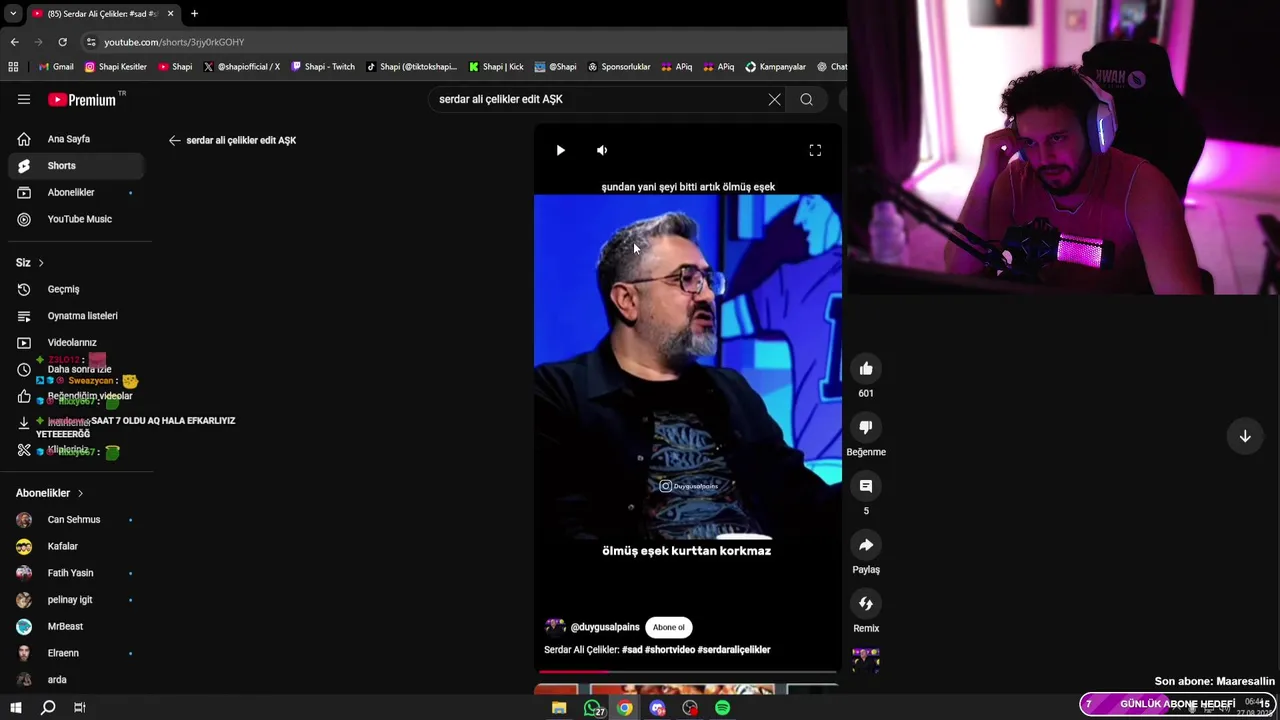1280x720 pixels.
Task: Open the Windows taskbar search
Action: click(x=47, y=708)
